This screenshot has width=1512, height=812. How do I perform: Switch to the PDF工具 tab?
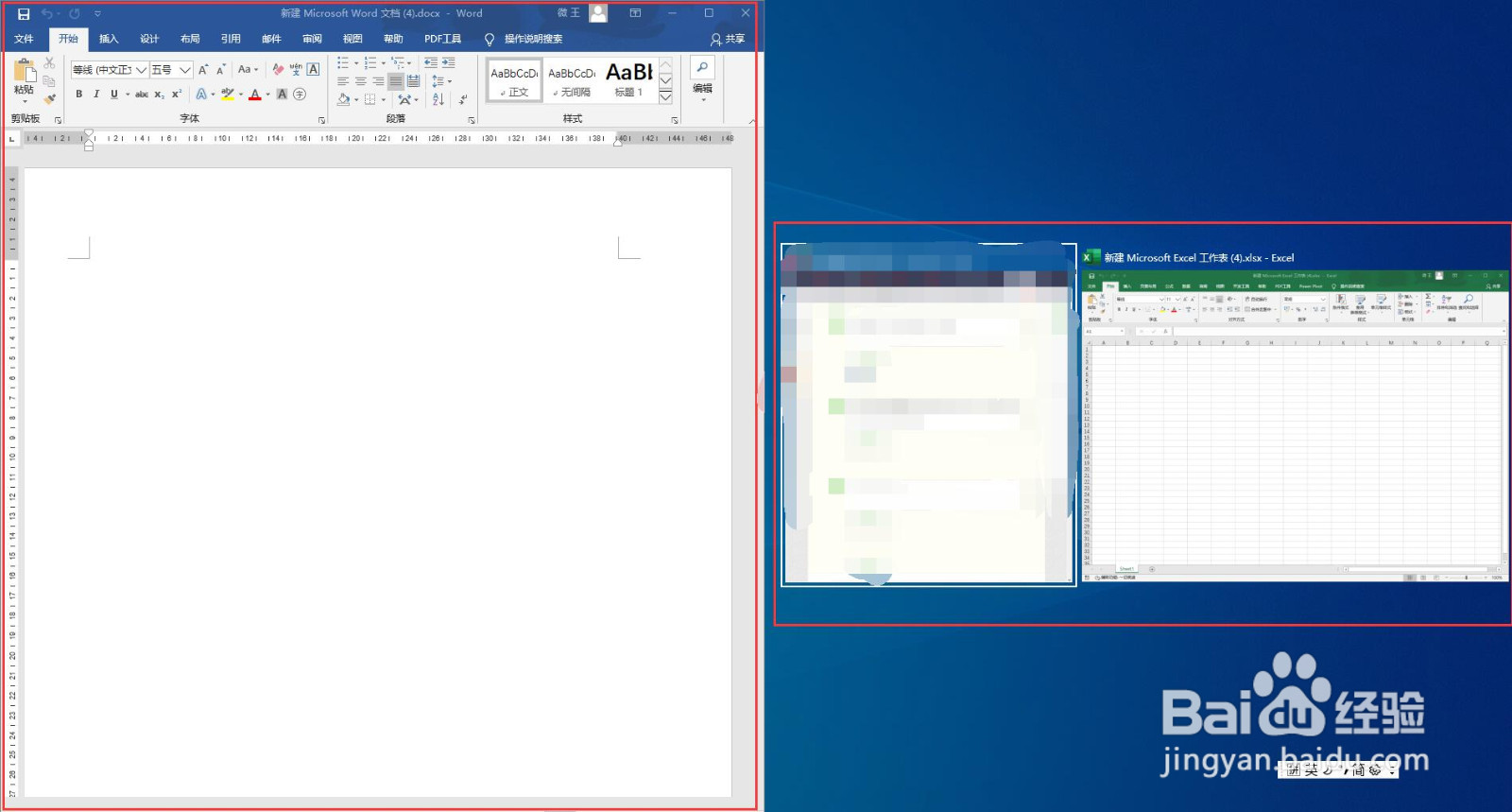coord(442,39)
